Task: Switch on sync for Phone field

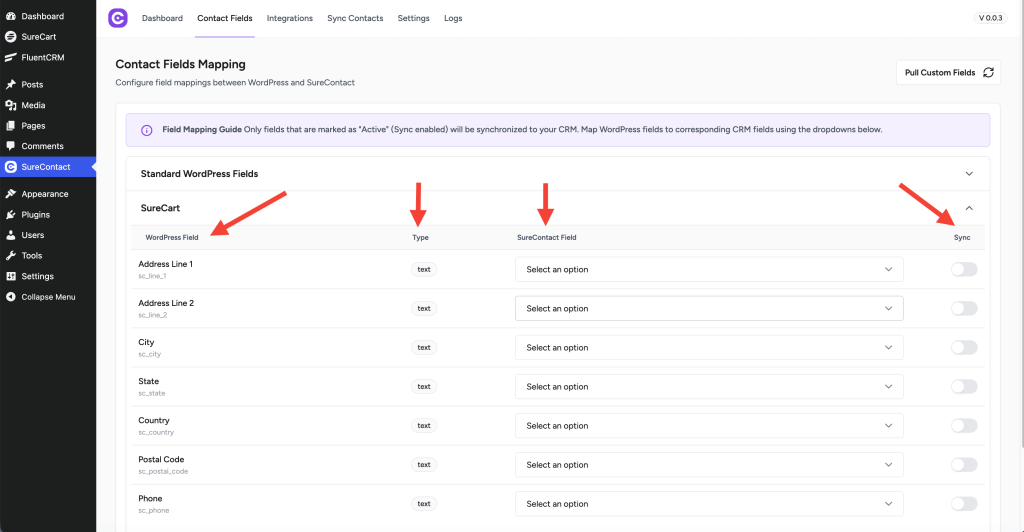Action: [964, 504]
